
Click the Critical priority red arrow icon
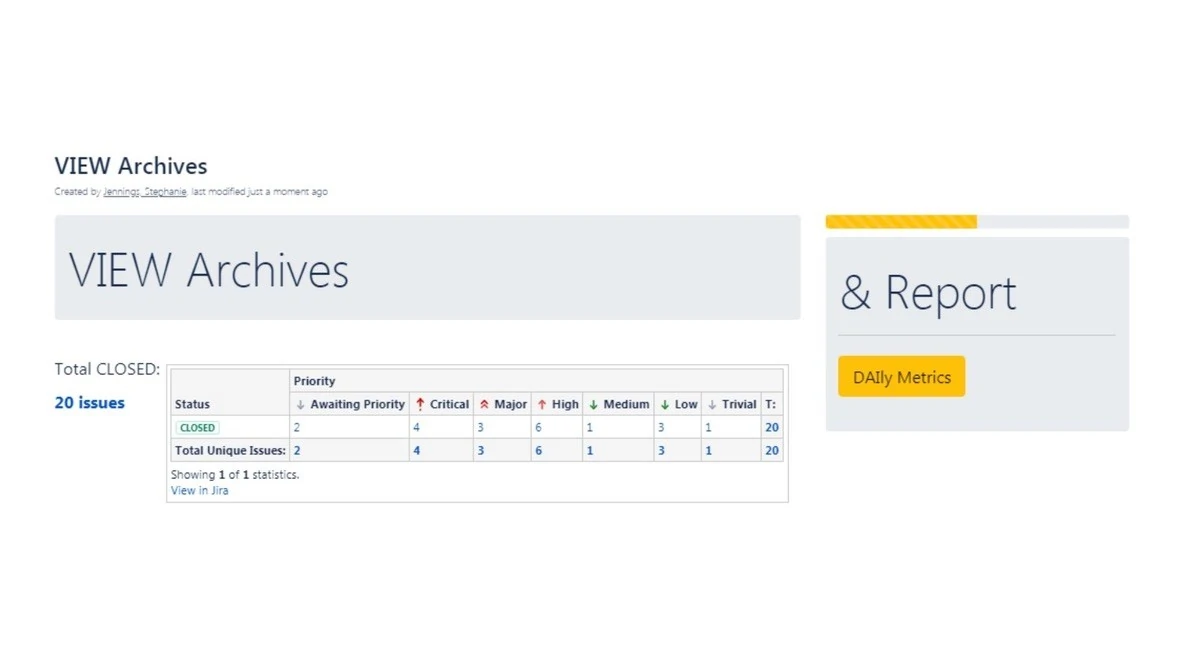click(420, 404)
